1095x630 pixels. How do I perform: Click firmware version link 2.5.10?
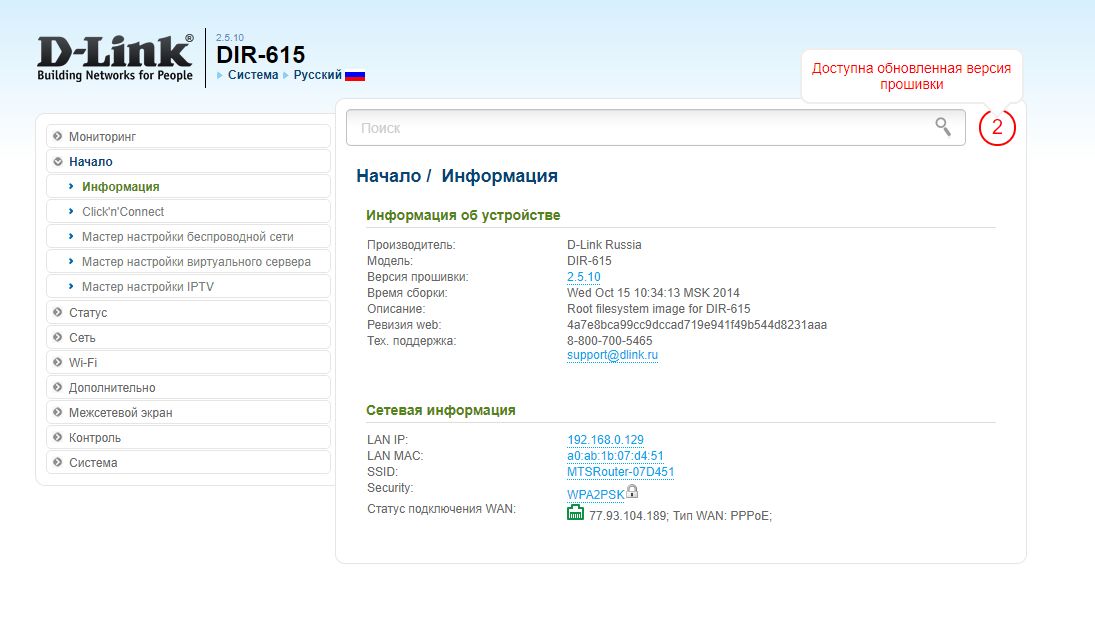pos(583,277)
